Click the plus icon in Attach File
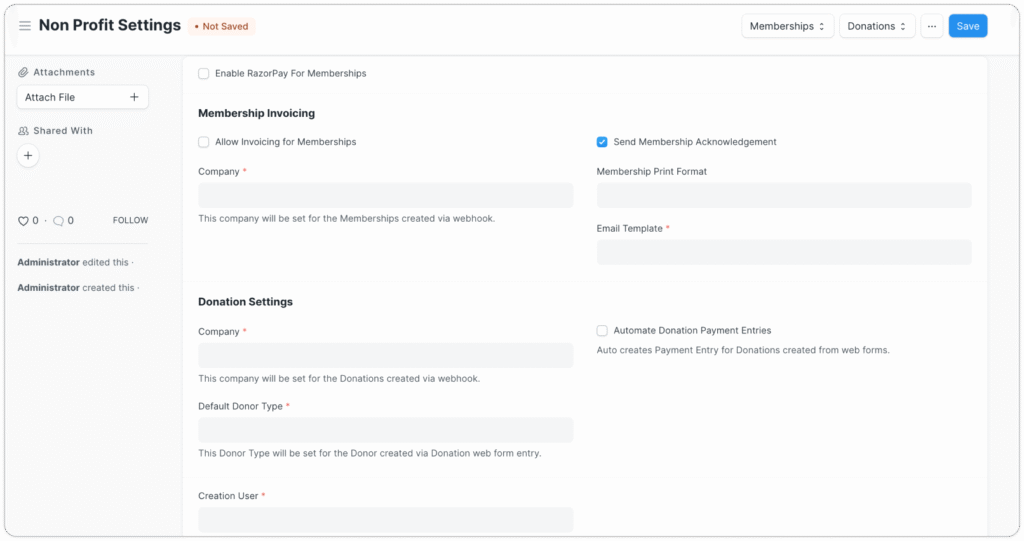The image size is (1024, 541). tap(134, 97)
